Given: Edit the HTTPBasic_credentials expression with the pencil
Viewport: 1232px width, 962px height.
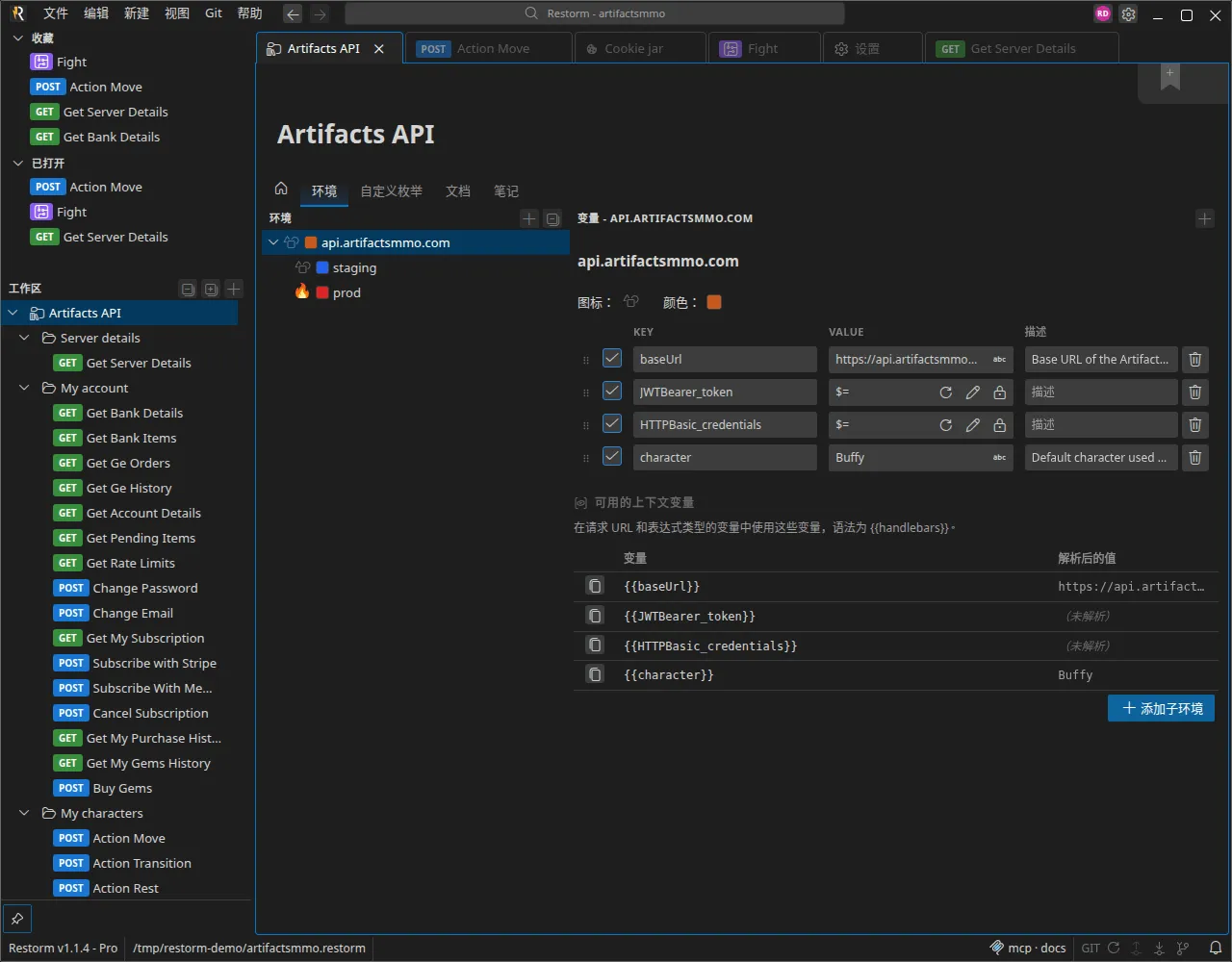Looking at the screenshot, I should pyautogui.click(x=973, y=425).
